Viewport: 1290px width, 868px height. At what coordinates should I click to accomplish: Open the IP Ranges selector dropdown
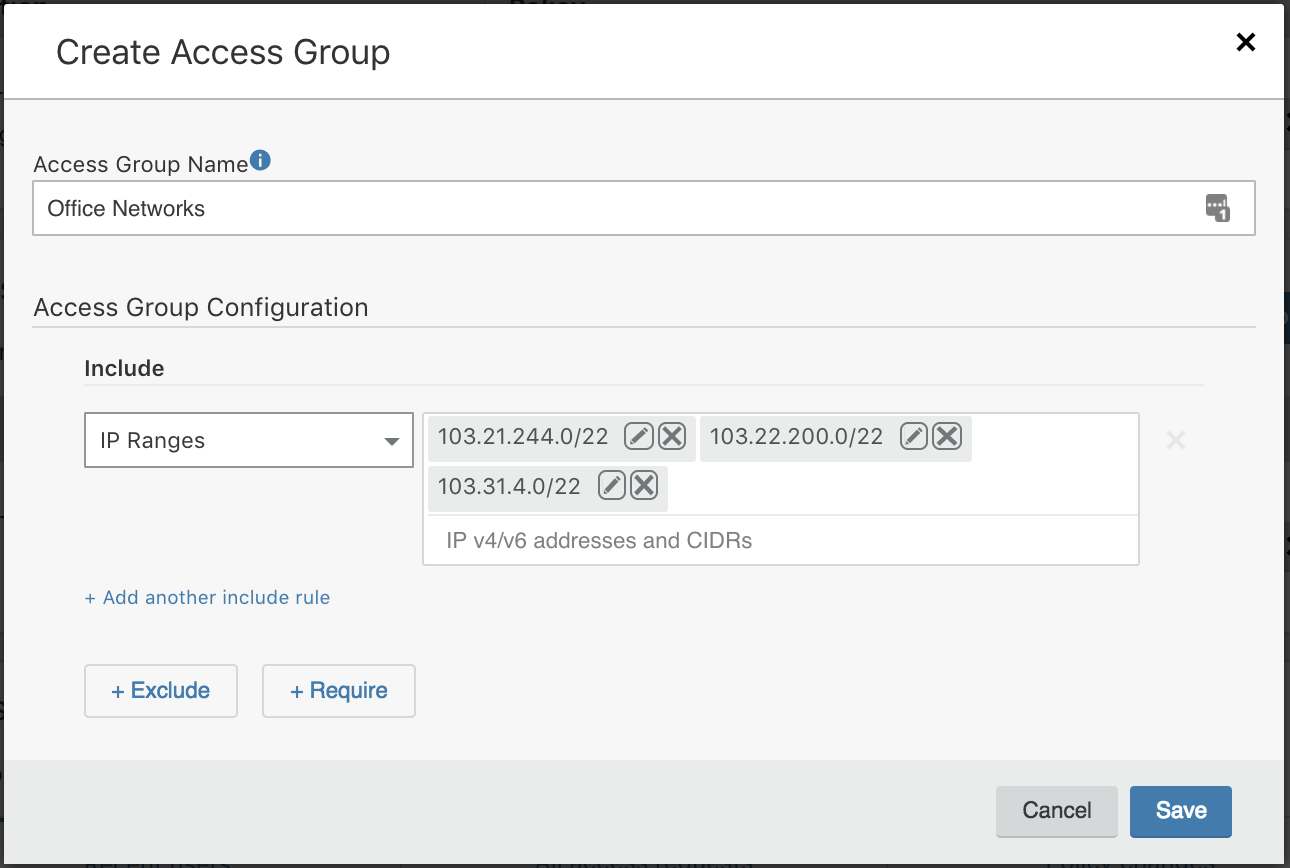[249, 440]
